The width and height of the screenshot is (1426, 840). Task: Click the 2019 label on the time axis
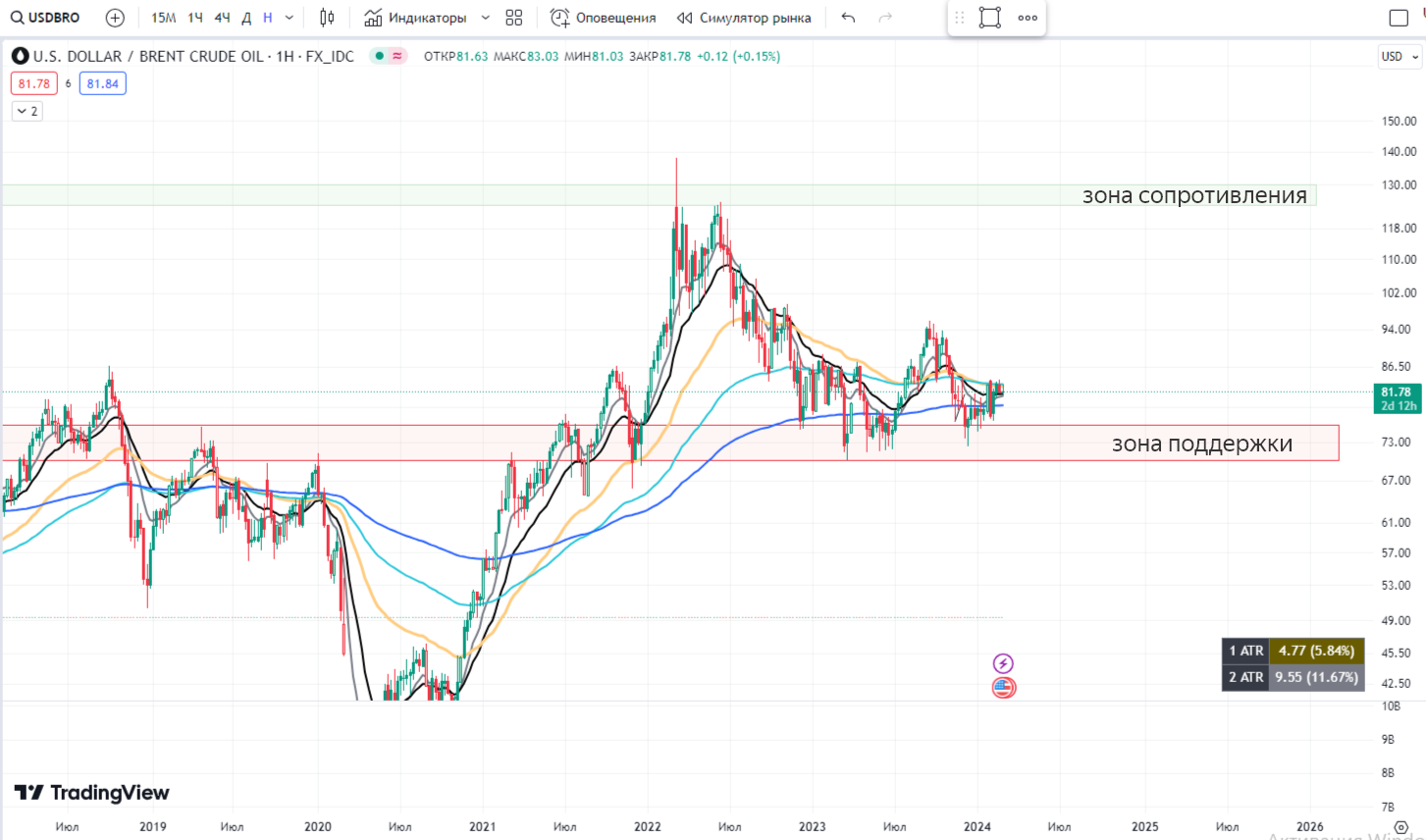pos(152,826)
